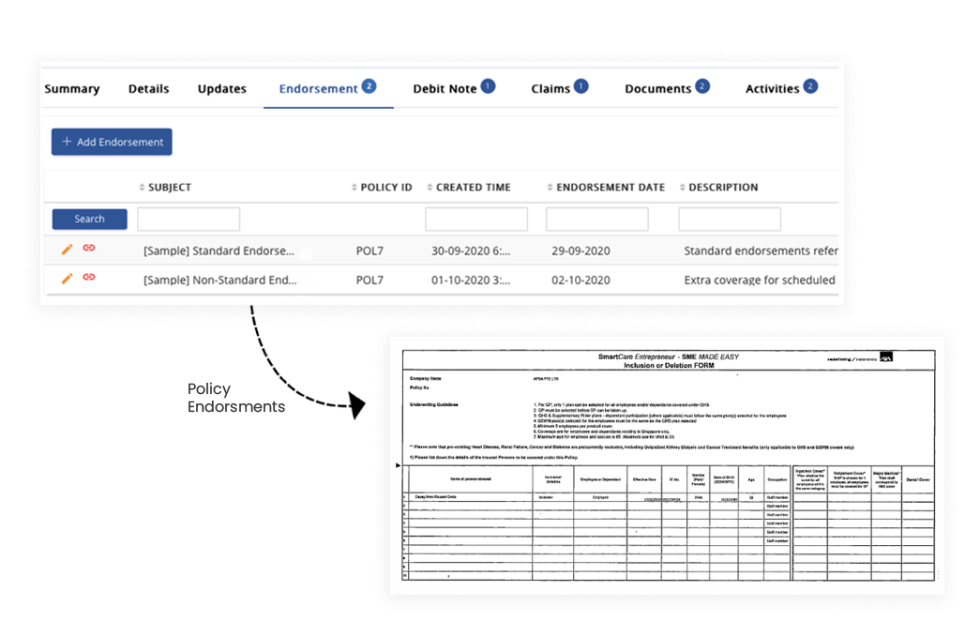Sort the table by Policy ID column

[354, 187]
